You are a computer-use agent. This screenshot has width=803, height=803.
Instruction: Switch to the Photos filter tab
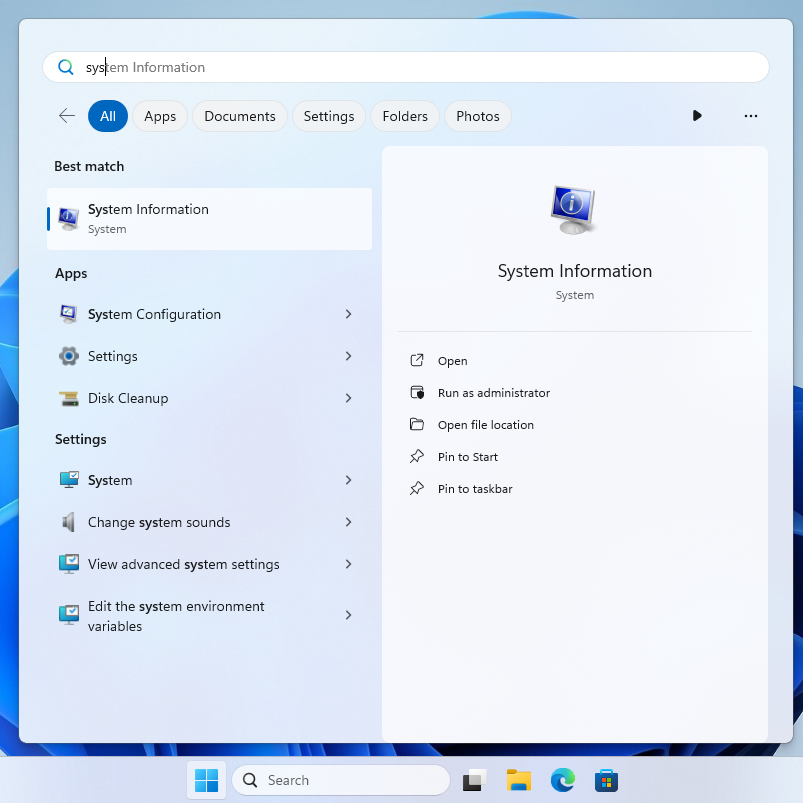point(478,116)
